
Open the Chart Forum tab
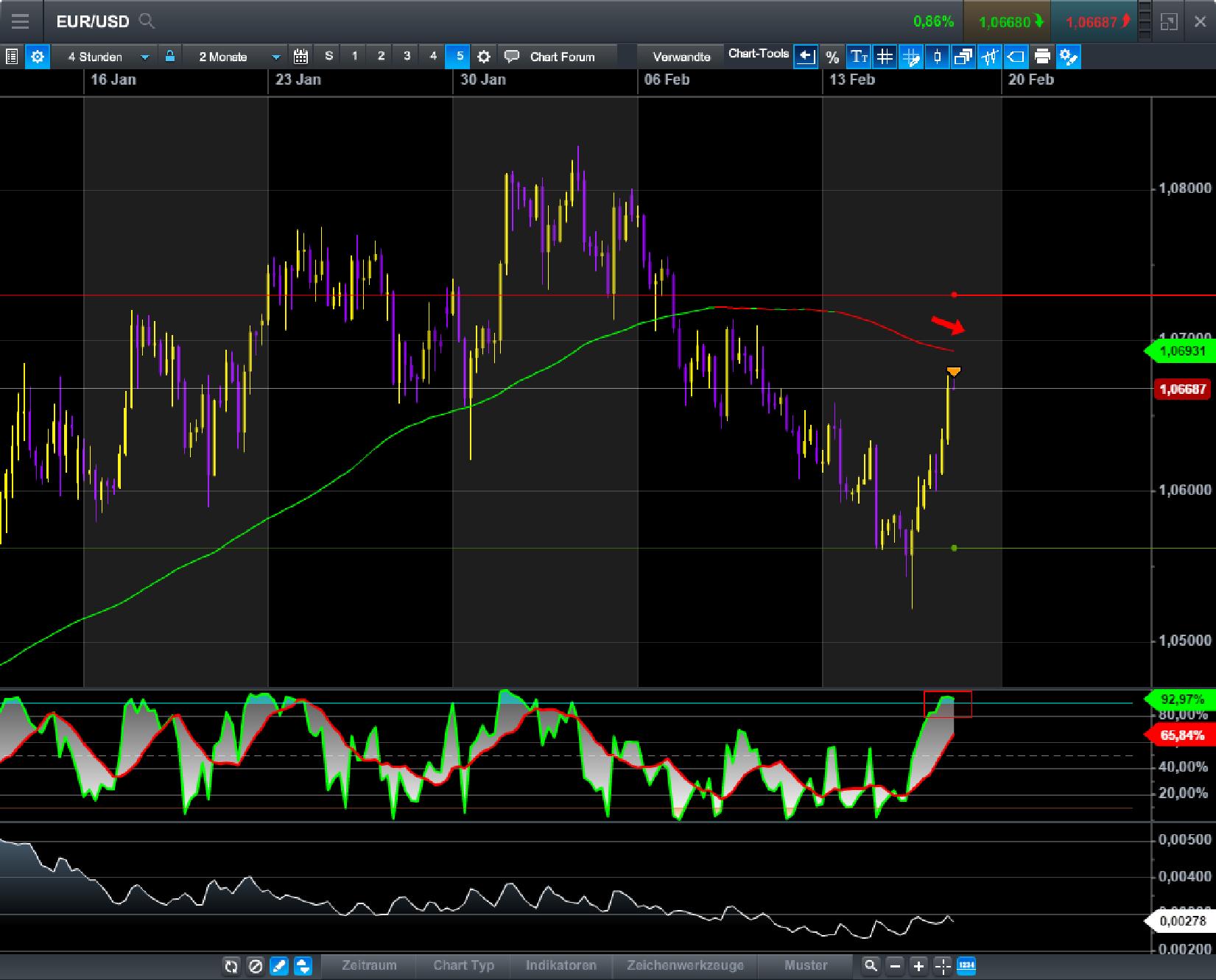pos(561,56)
